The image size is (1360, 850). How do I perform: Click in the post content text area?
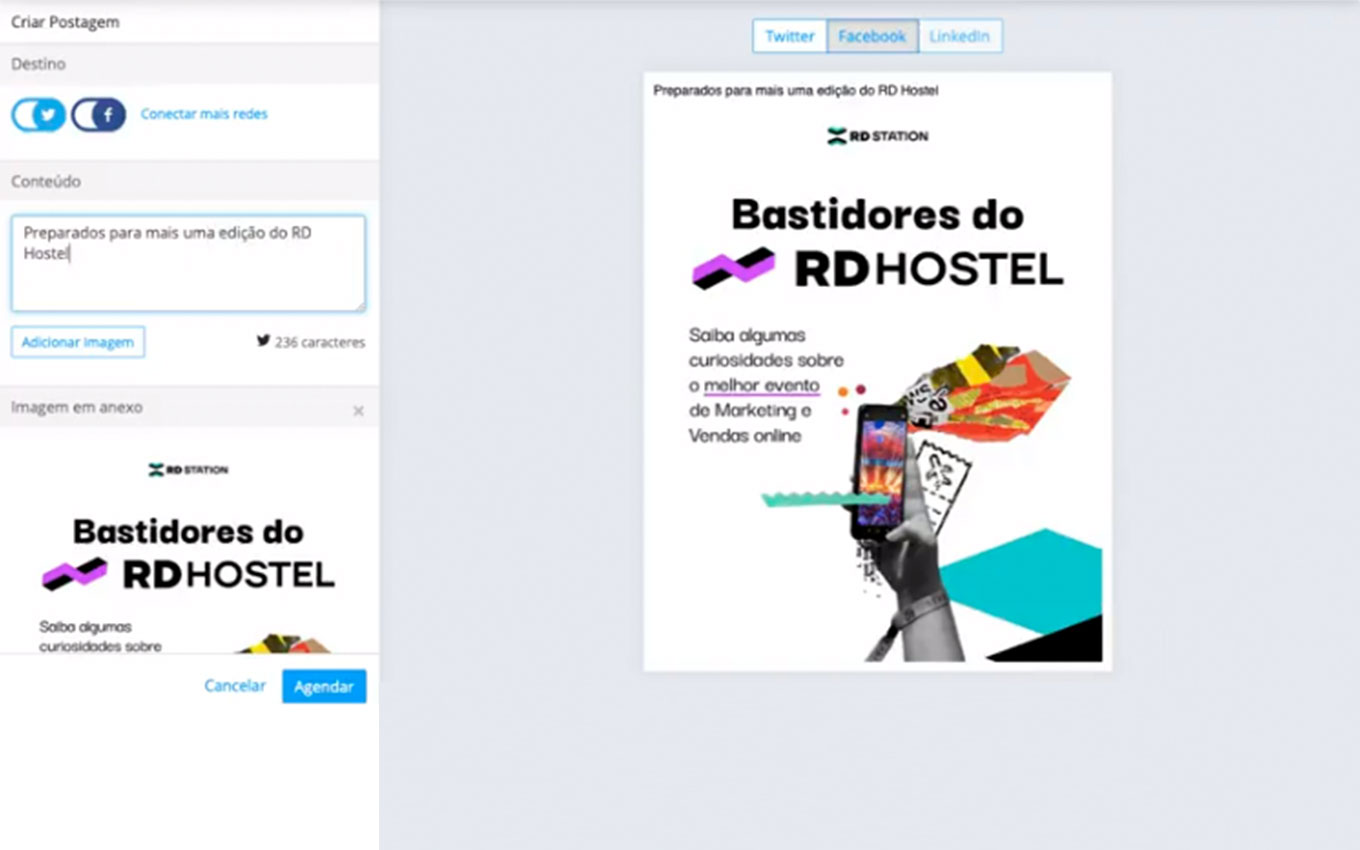click(x=188, y=263)
